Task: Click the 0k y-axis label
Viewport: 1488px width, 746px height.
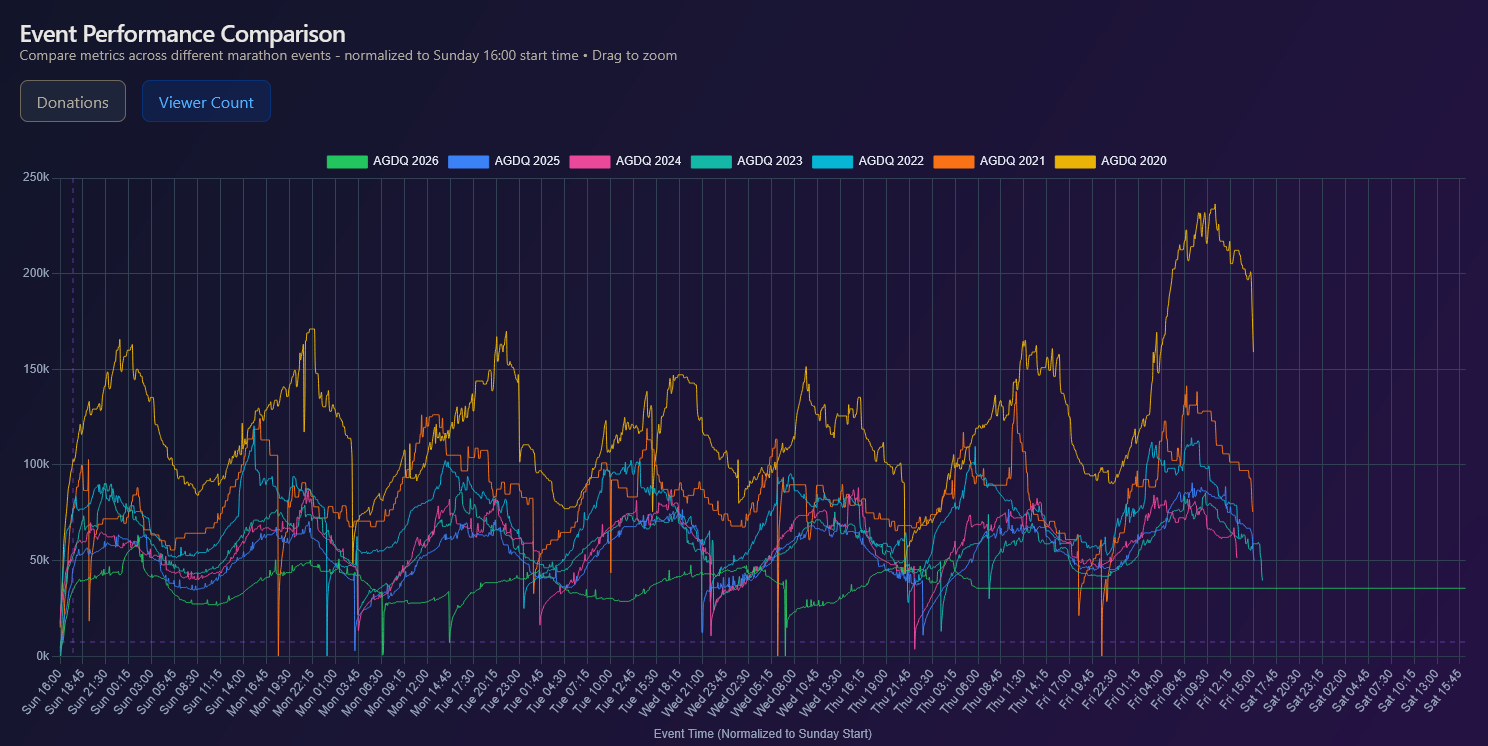Action: (x=42, y=656)
